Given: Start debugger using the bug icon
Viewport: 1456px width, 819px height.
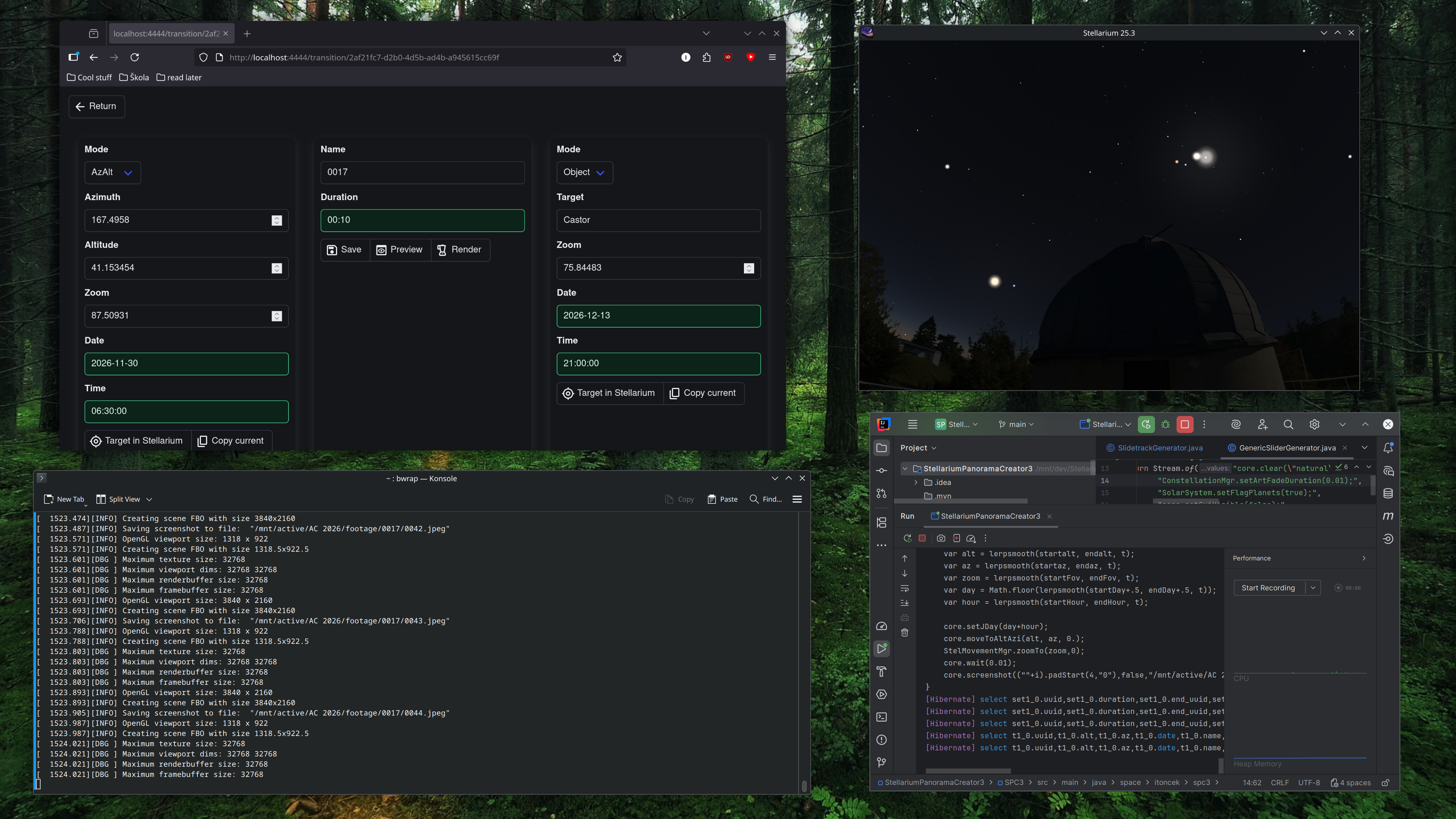Looking at the screenshot, I should pos(1166,425).
